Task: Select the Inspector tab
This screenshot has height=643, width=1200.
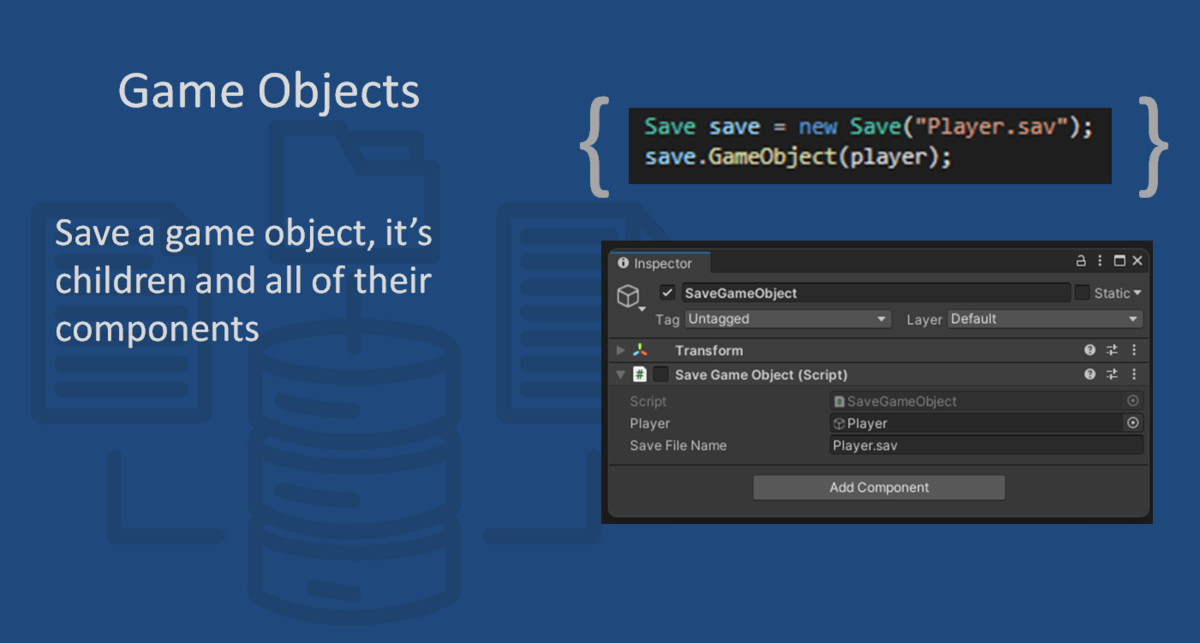Action: (x=658, y=263)
